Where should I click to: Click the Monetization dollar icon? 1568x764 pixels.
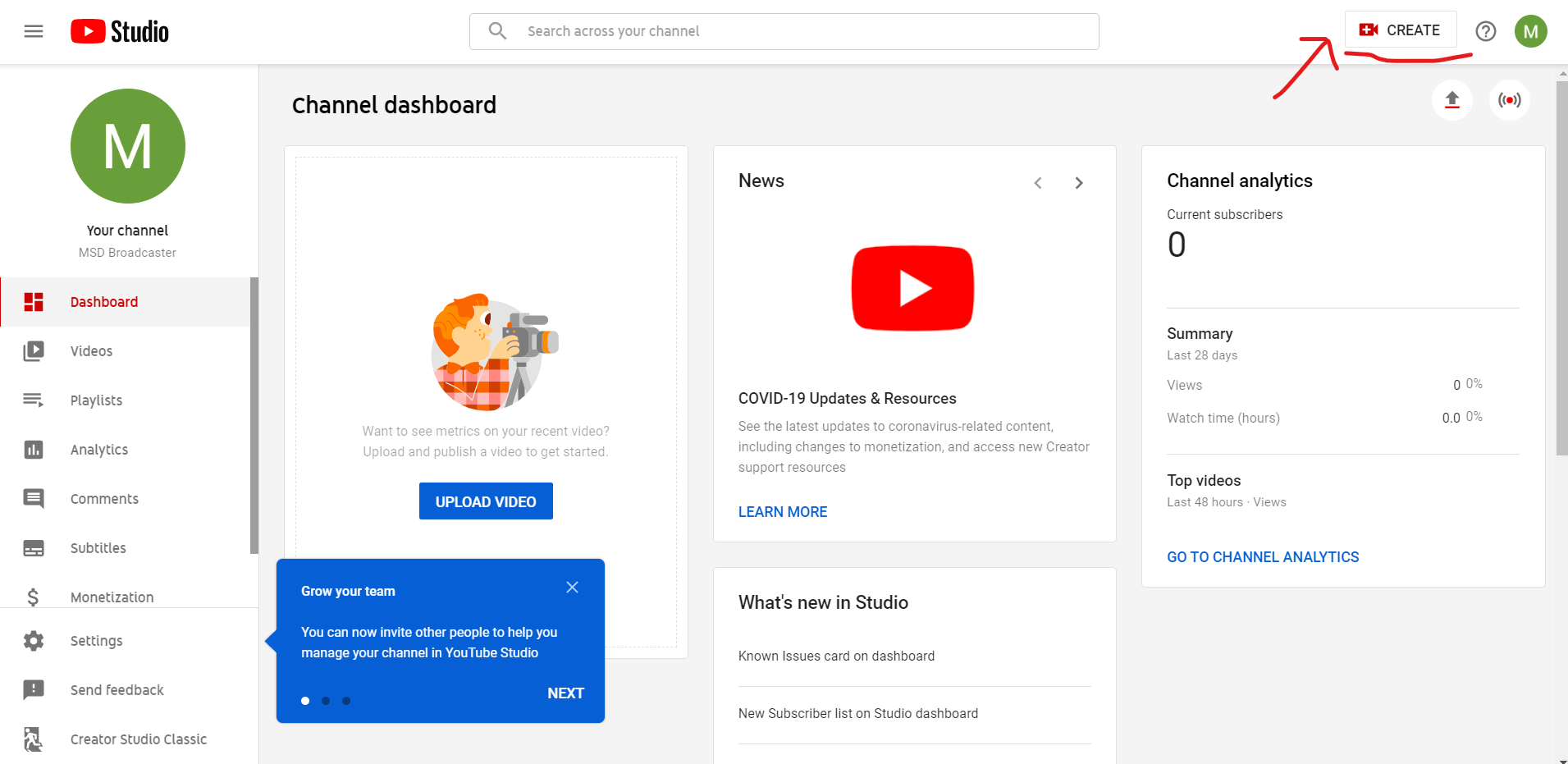point(34,597)
